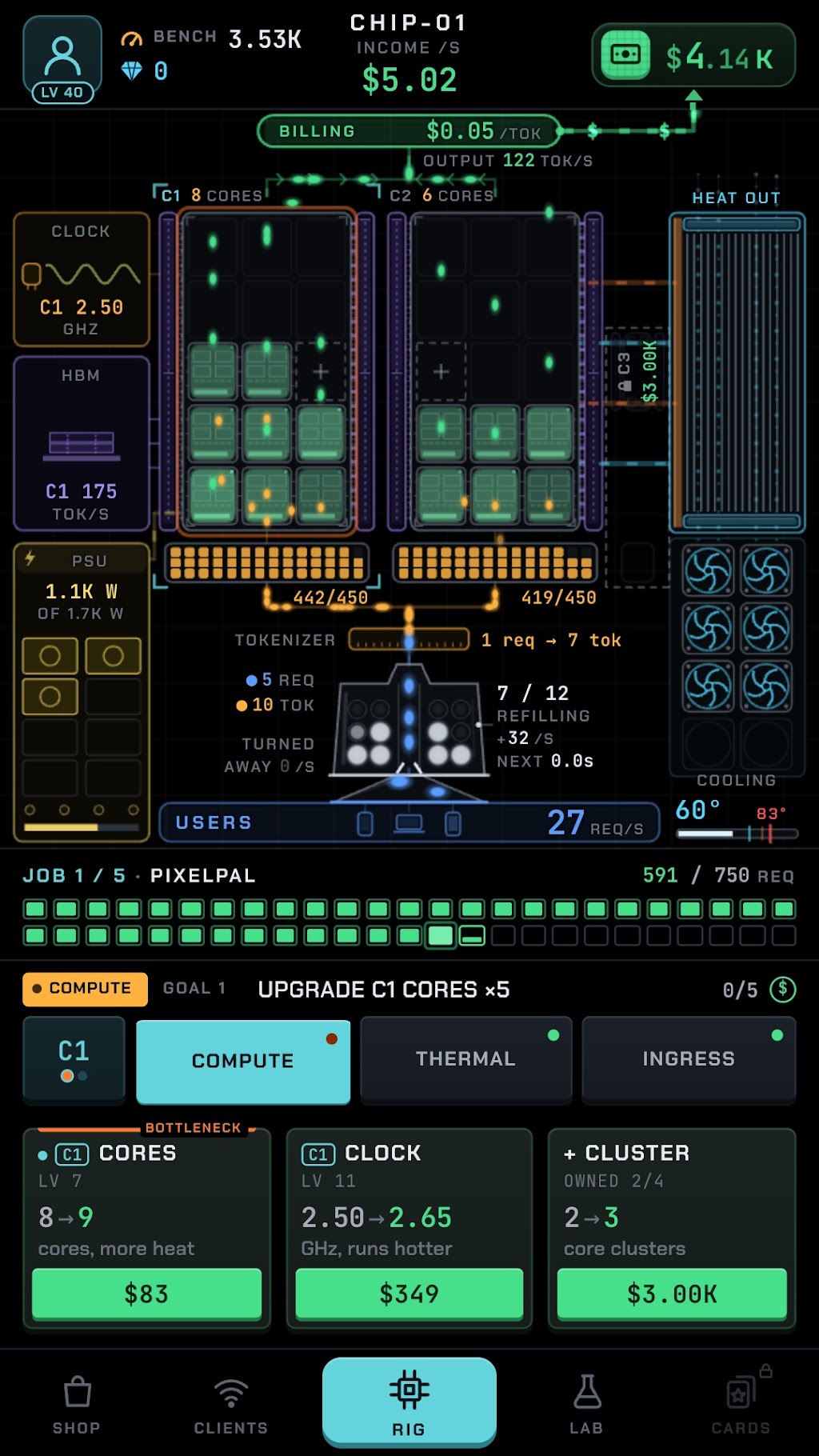Tap the lower-left active cooling fan

tap(708, 686)
